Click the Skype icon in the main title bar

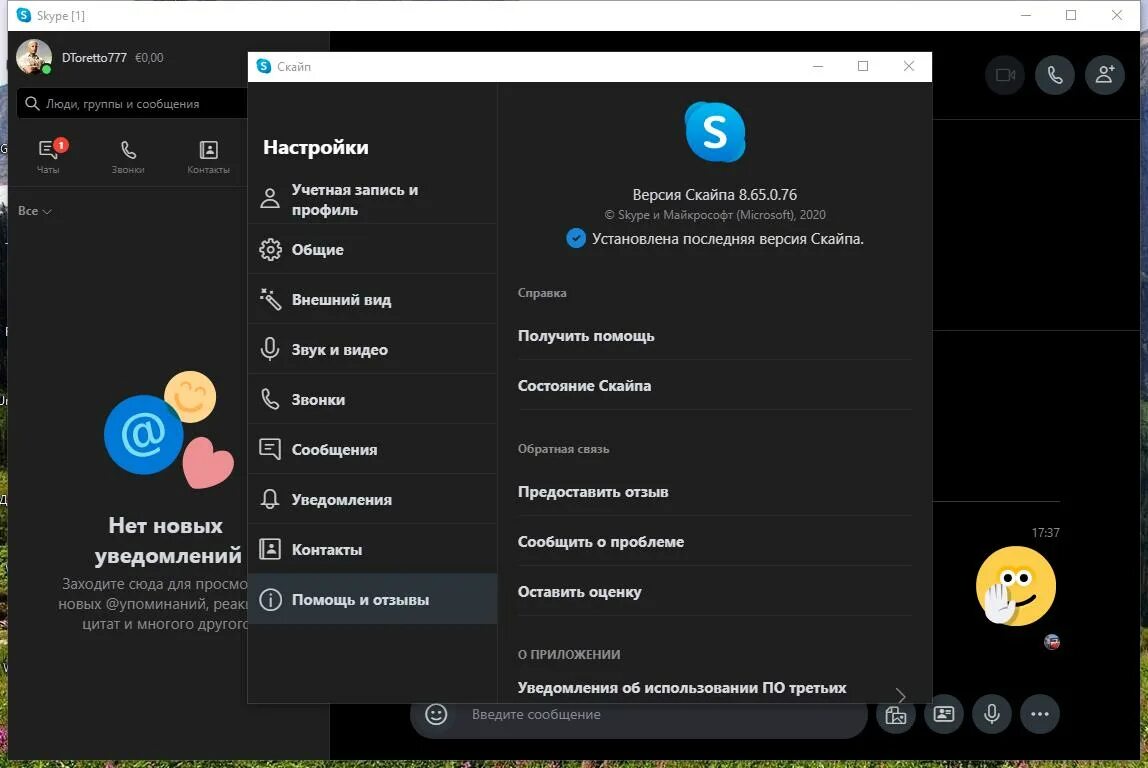(x=23, y=15)
